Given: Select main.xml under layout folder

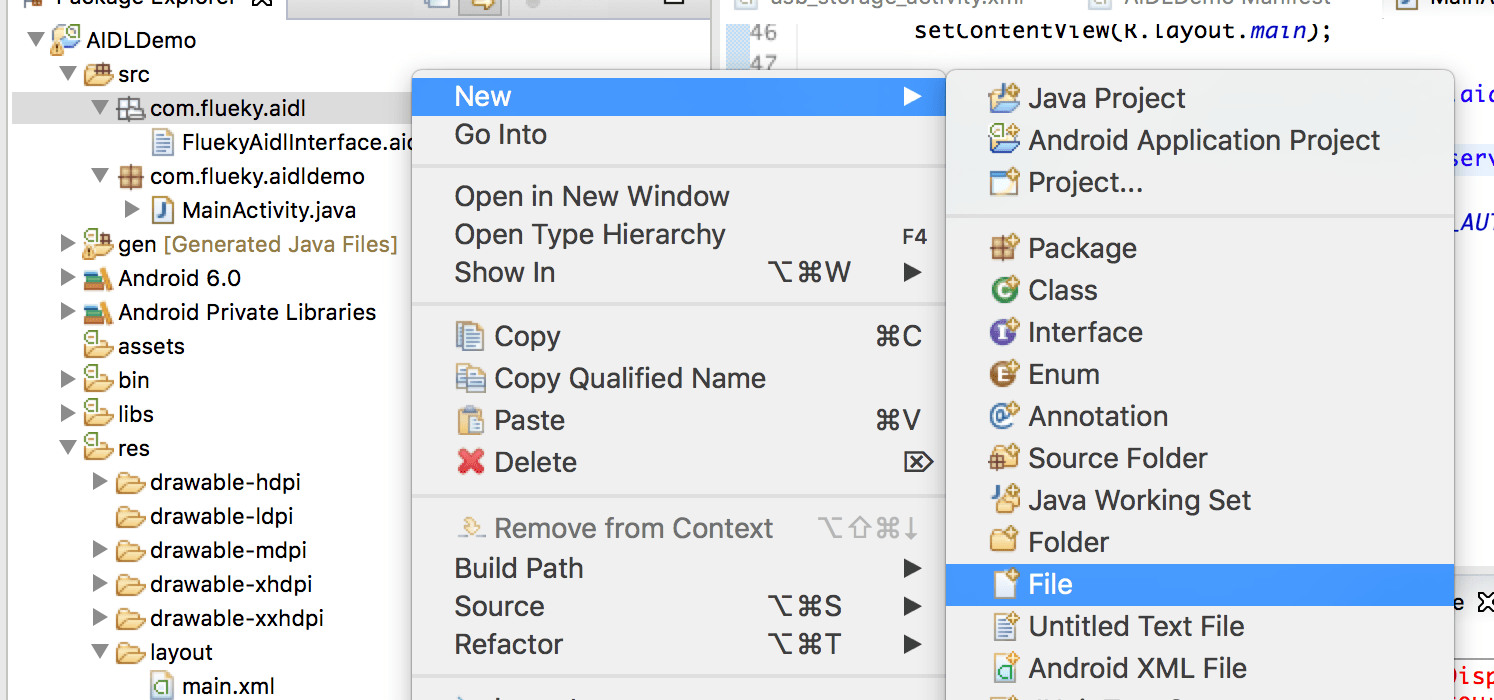Looking at the screenshot, I should (x=227, y=686).
